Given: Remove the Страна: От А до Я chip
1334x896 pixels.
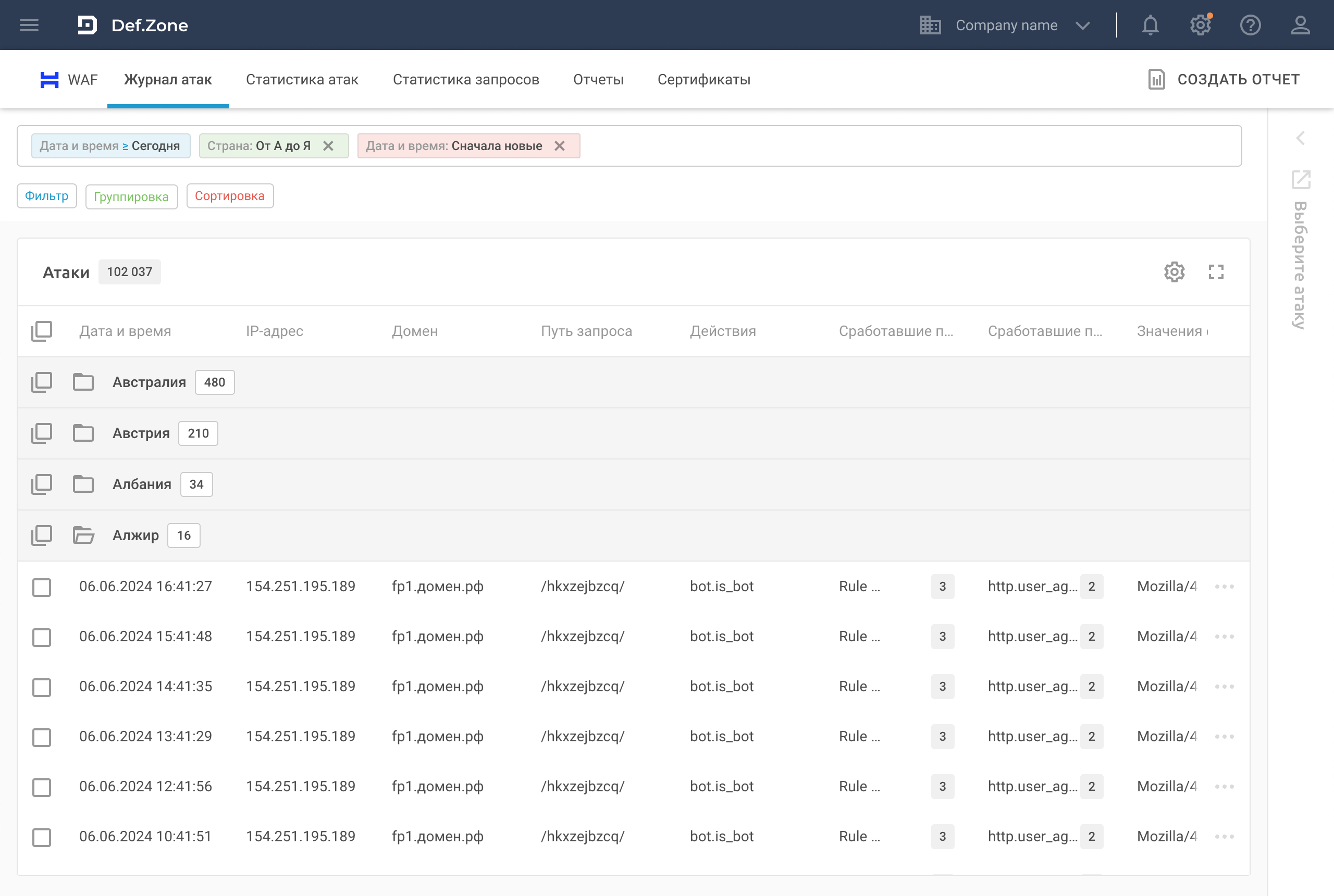Looking at the screenshot, I should (x=328, y=146).
